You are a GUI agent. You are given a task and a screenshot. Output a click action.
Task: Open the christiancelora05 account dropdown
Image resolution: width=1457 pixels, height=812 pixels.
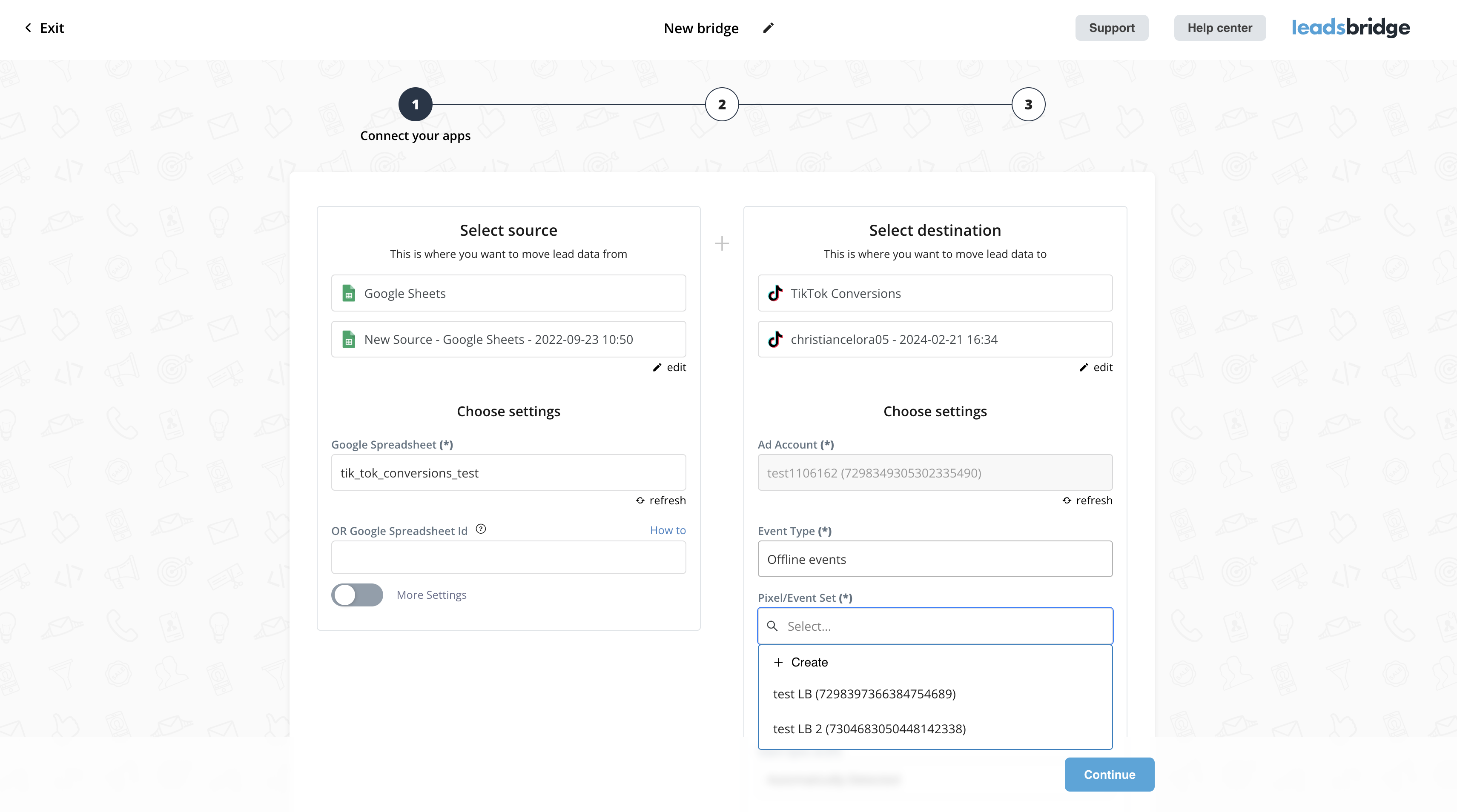tap(935, 339)
